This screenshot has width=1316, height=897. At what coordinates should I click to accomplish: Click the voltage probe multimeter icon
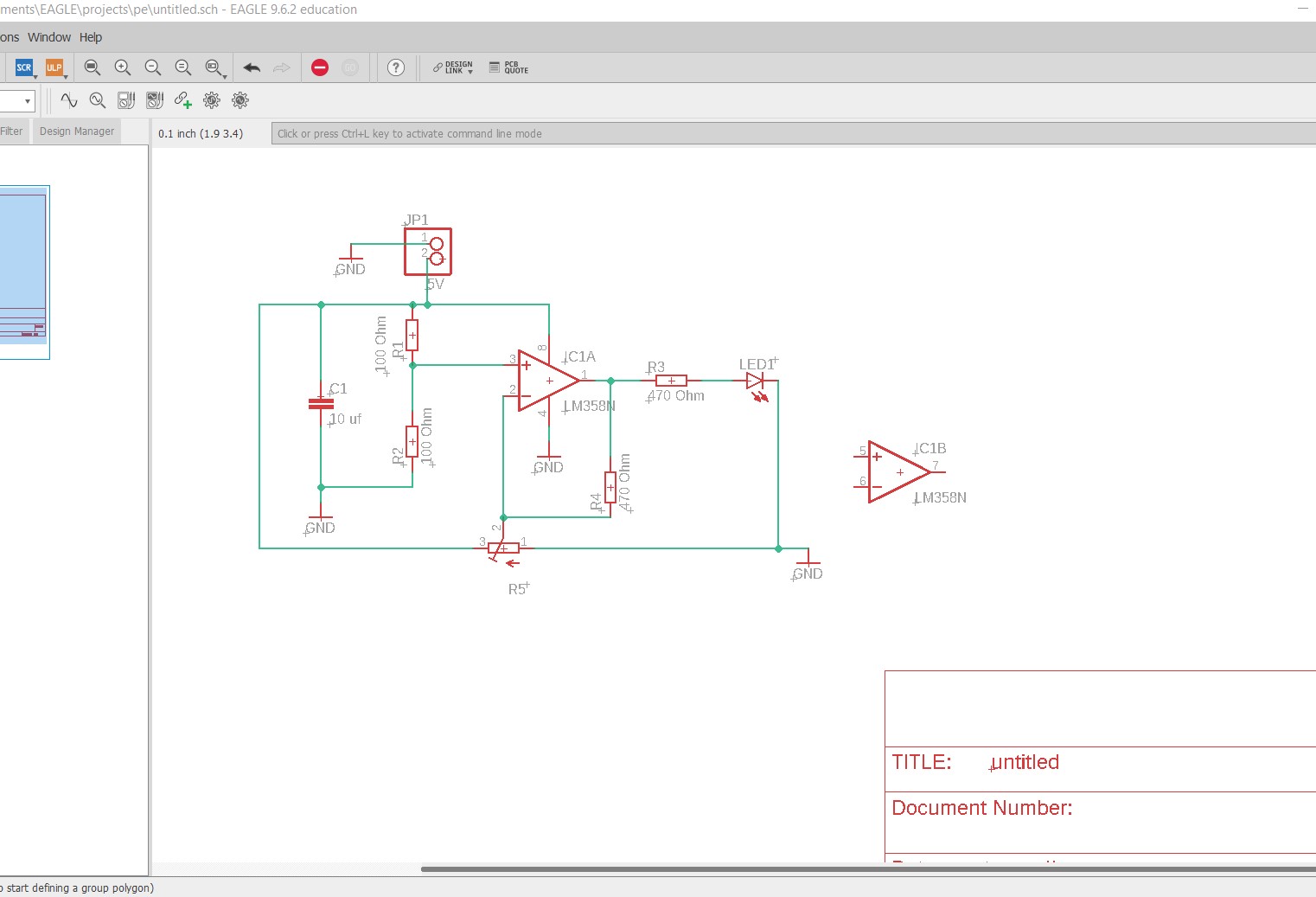click(x=126, y=100)
